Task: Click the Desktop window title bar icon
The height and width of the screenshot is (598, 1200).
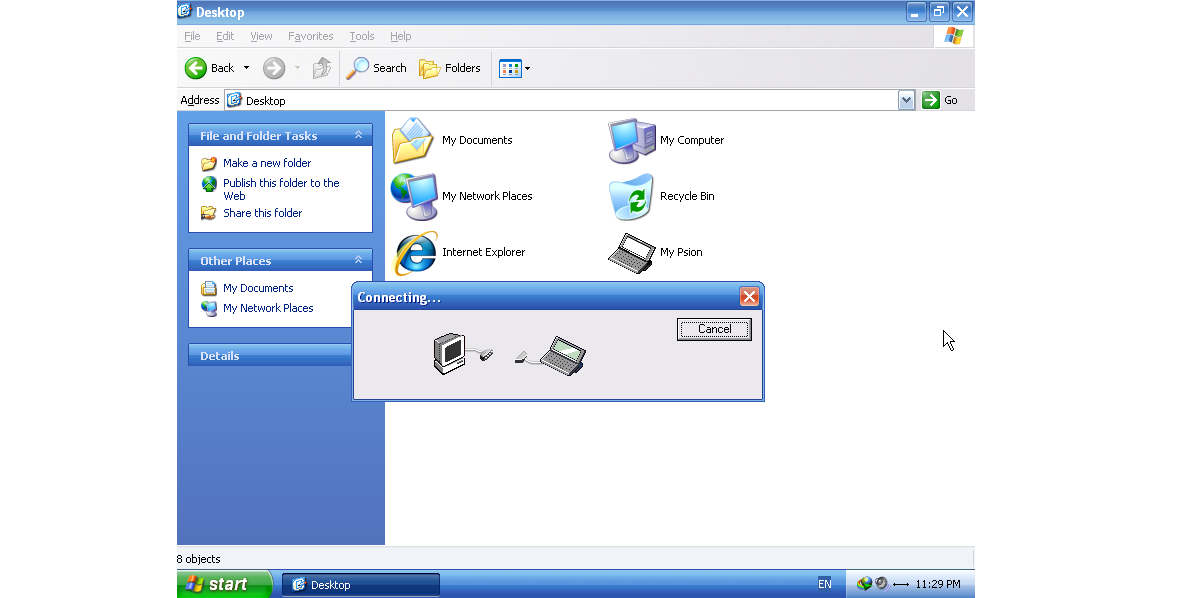Action: 185,12
